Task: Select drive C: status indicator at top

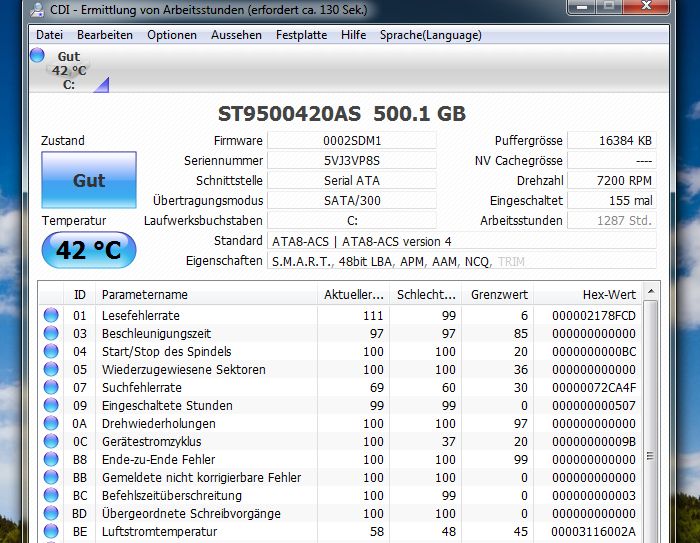Action: [68, 70]
